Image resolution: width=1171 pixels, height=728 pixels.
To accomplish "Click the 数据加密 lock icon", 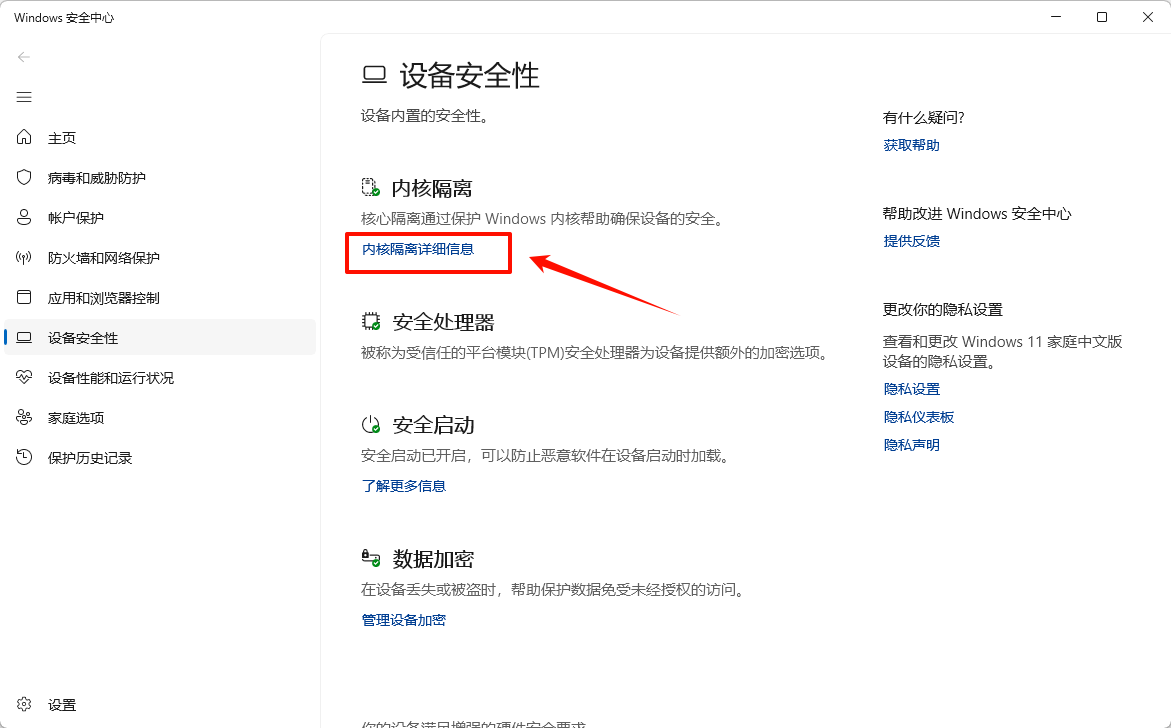I will pos(371,558).
